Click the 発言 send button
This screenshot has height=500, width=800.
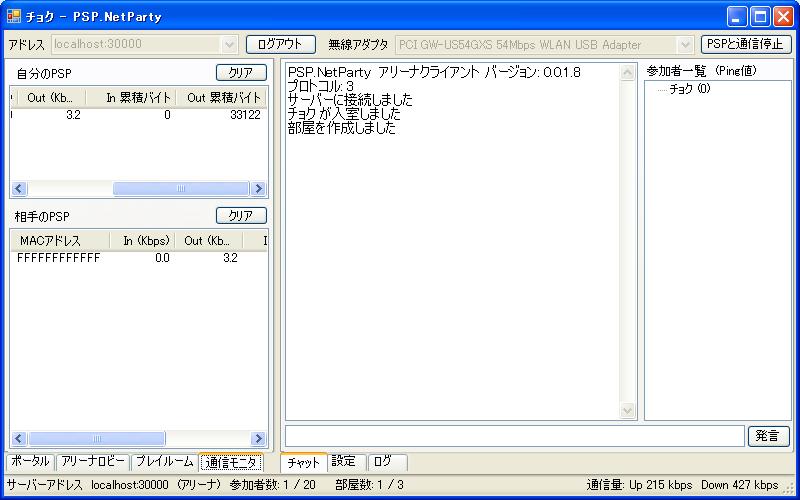pyautogui.click(x=768, y=436)
